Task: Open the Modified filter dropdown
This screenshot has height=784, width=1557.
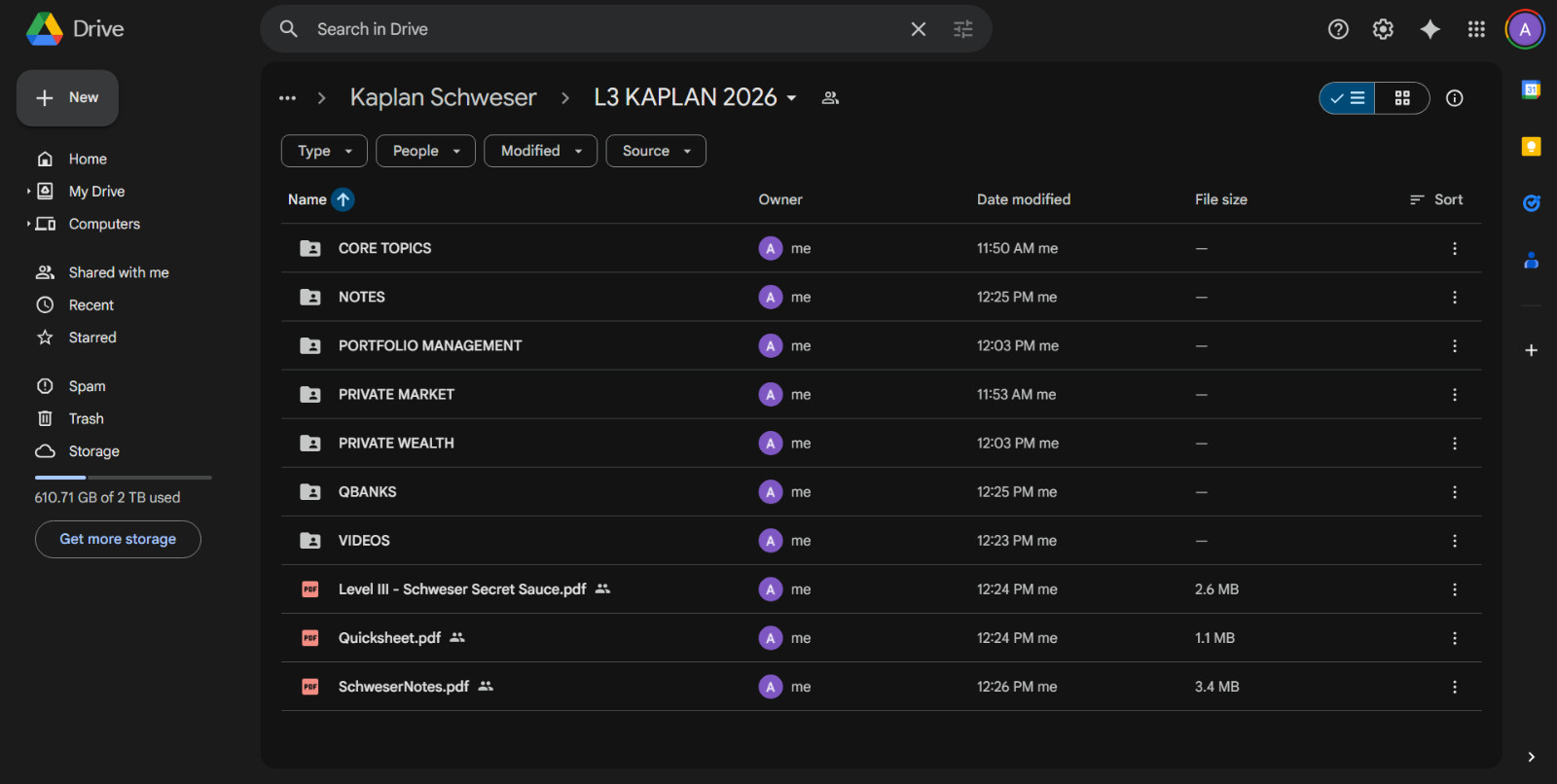Action: pyautogui.click(x=541, y=151)
